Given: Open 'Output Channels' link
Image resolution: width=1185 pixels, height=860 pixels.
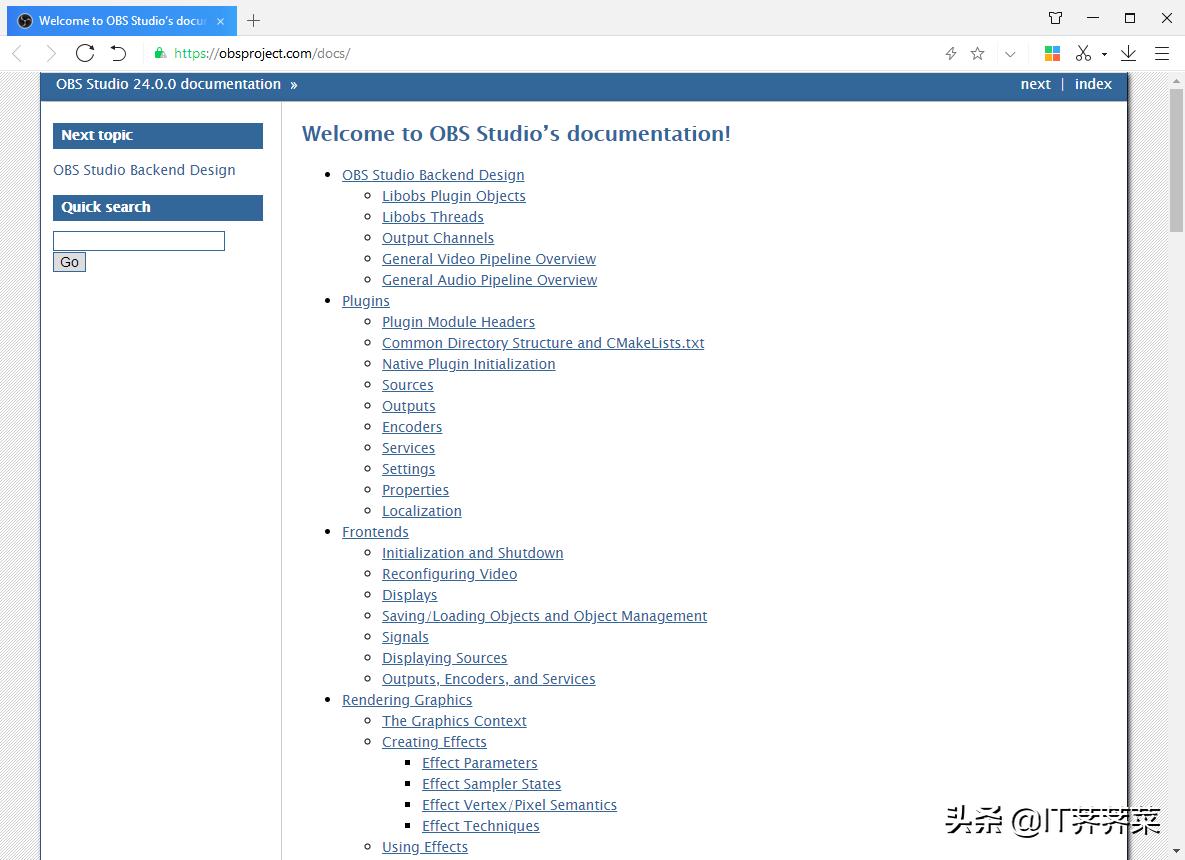Looking at the screenshot, I should [438, 238].
